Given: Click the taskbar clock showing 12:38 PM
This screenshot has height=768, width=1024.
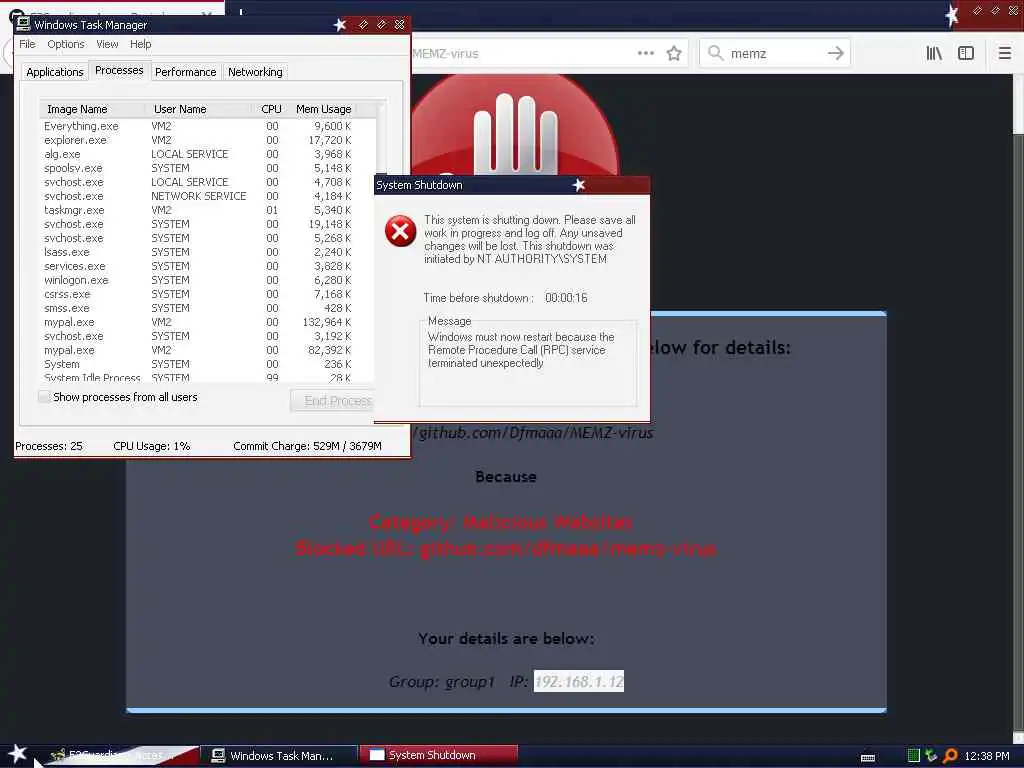Looking at the screenshot, I should (x=987, y=756).
